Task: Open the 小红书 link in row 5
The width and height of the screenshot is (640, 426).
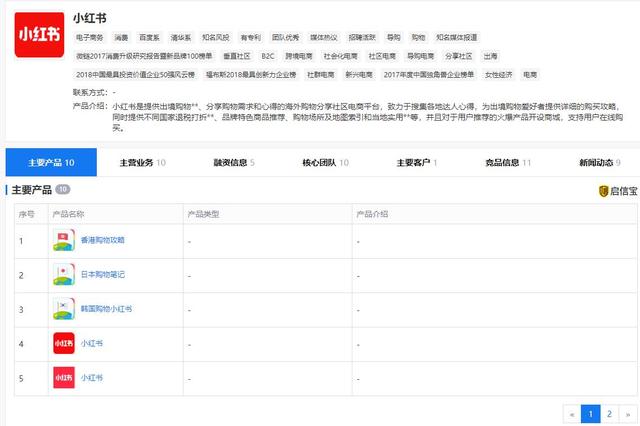Action: (x=91, y=377)
